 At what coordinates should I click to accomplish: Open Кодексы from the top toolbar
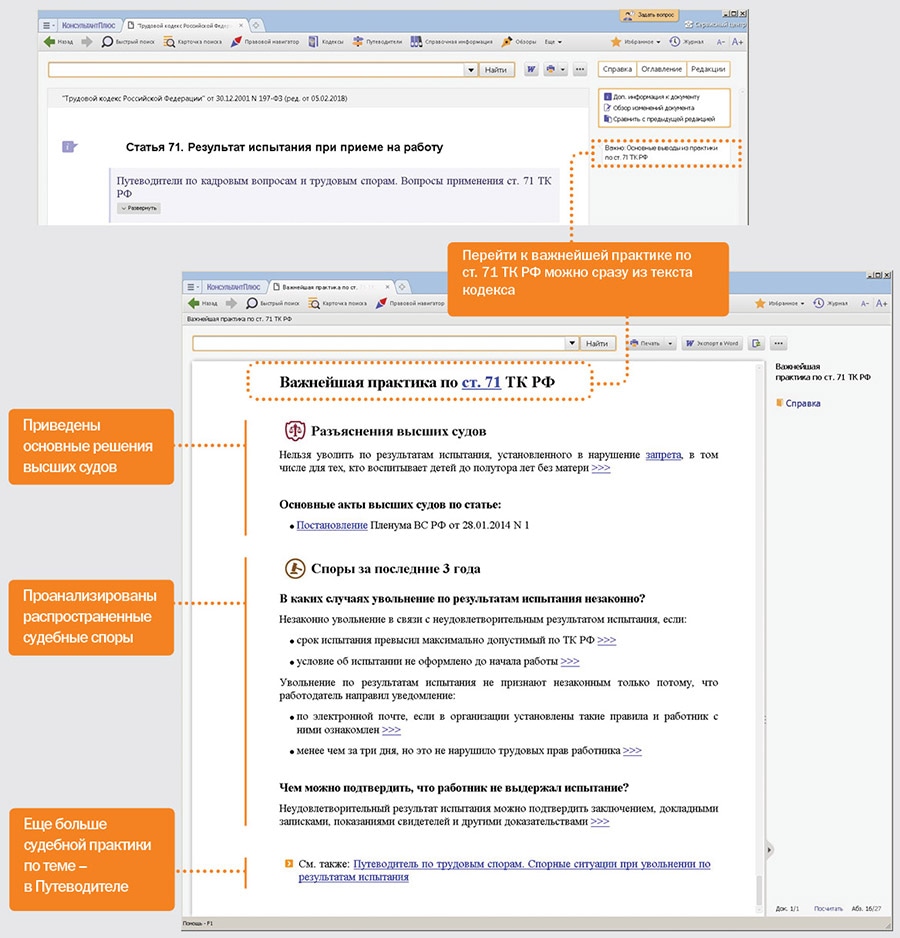click(326, 42)
